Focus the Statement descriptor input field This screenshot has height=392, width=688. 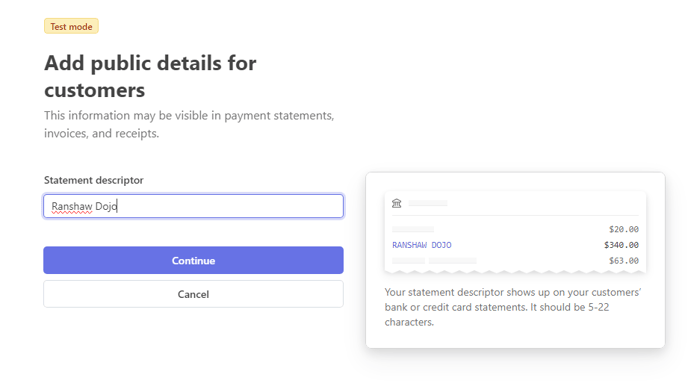click(x=193, y=206)
